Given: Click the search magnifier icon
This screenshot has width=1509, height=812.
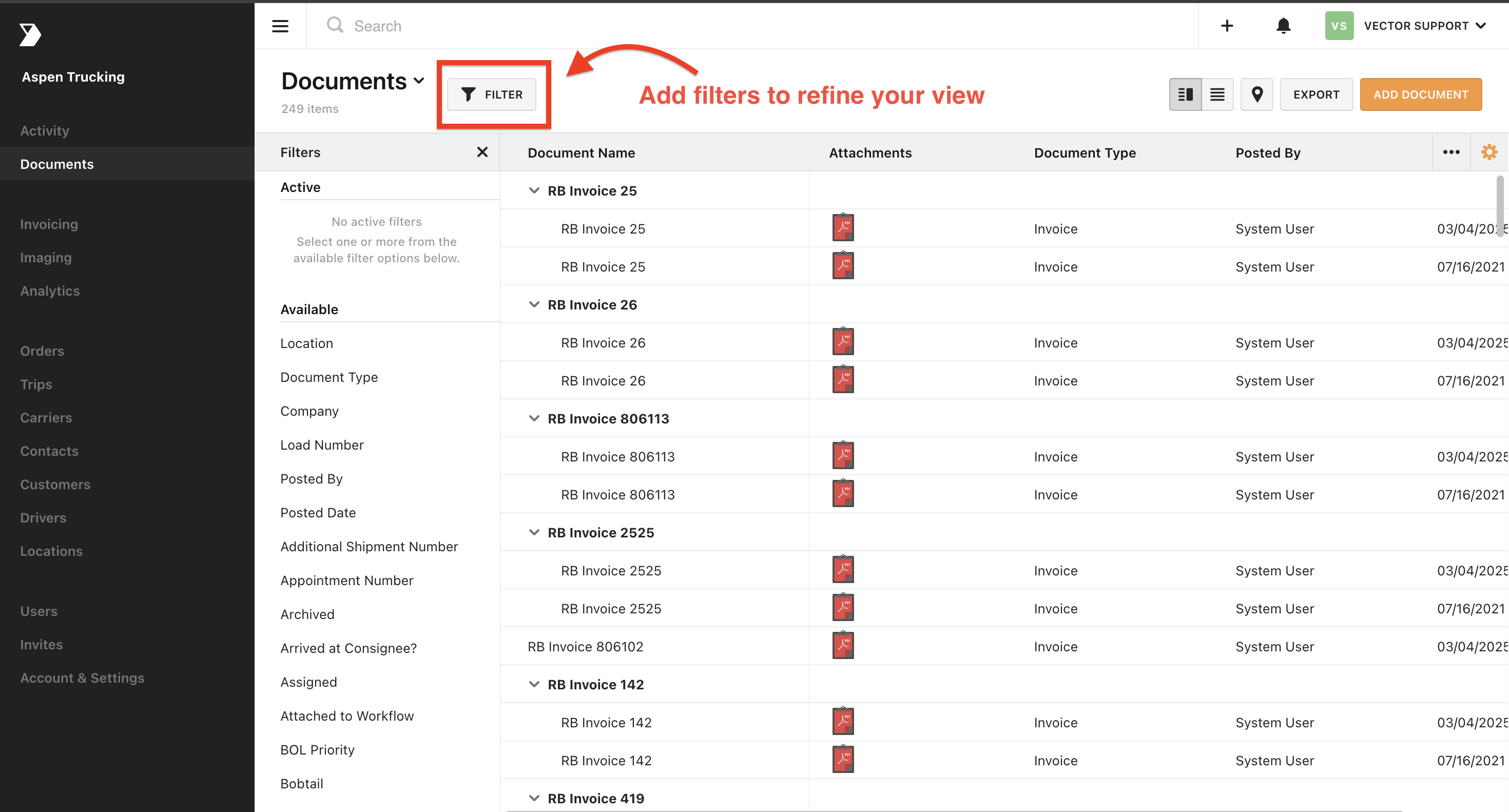Looking at the screenshot, I should click(x=335, y=25).
